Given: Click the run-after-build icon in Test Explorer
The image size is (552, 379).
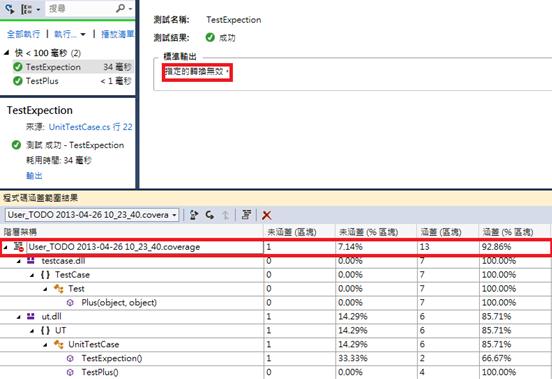Looking at the screenshot, I should [x=10, y=8].
